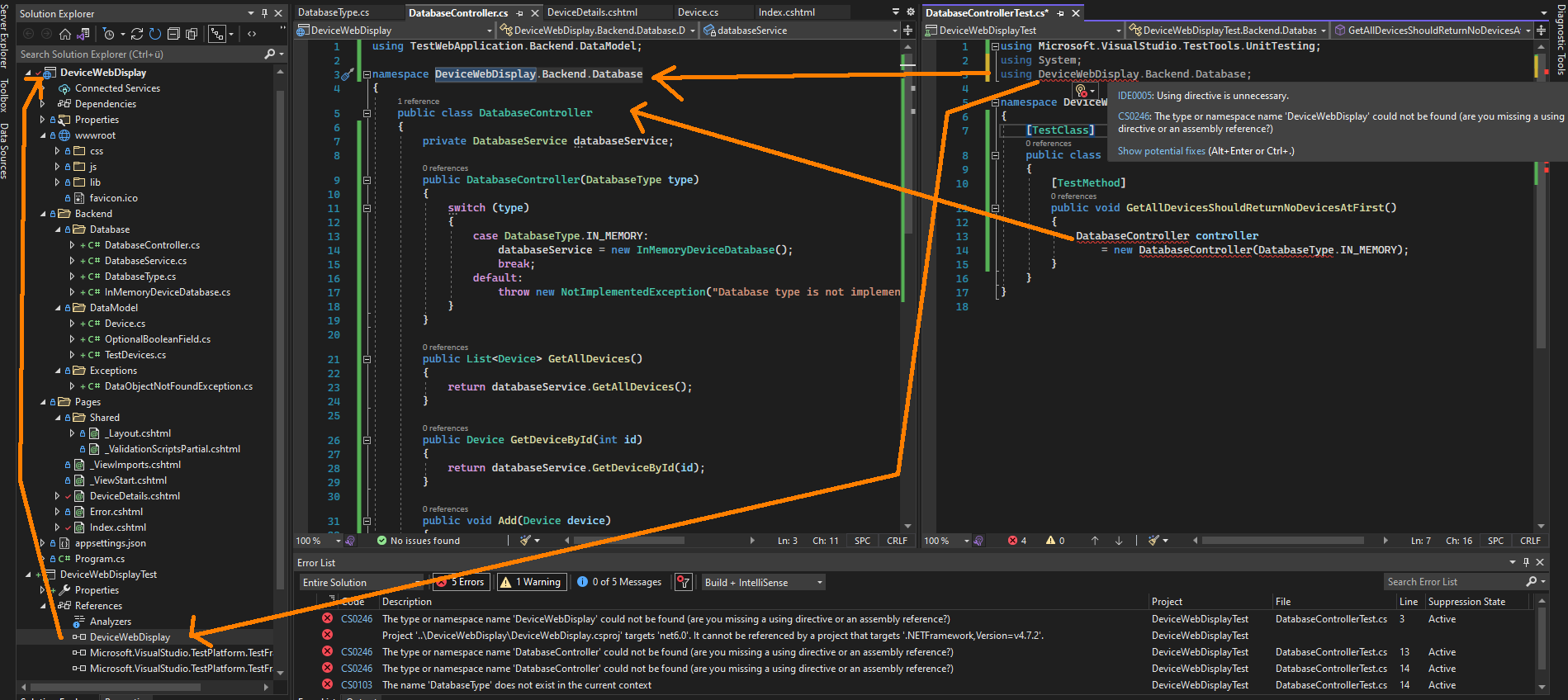This screenshot has height=700, width=1568.
Task: Refresh the Solution Explorer
Action: (x=155, y=34)
